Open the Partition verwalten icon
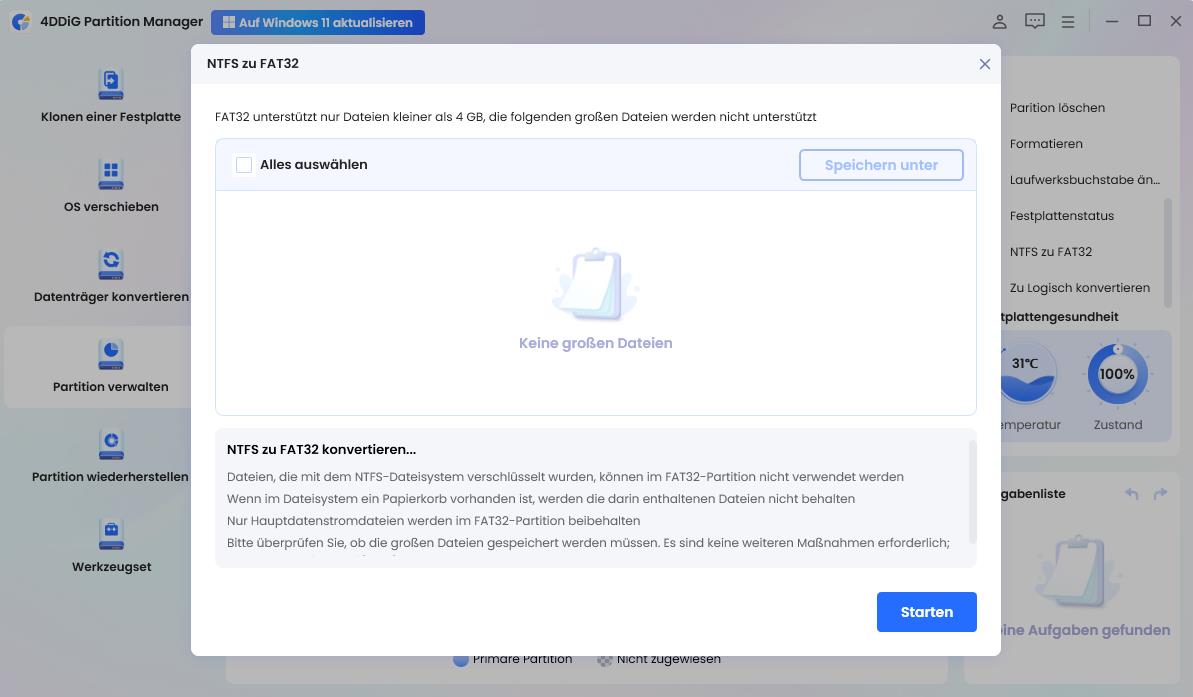Screen dimensions: 1193x697 pos(111,354)
